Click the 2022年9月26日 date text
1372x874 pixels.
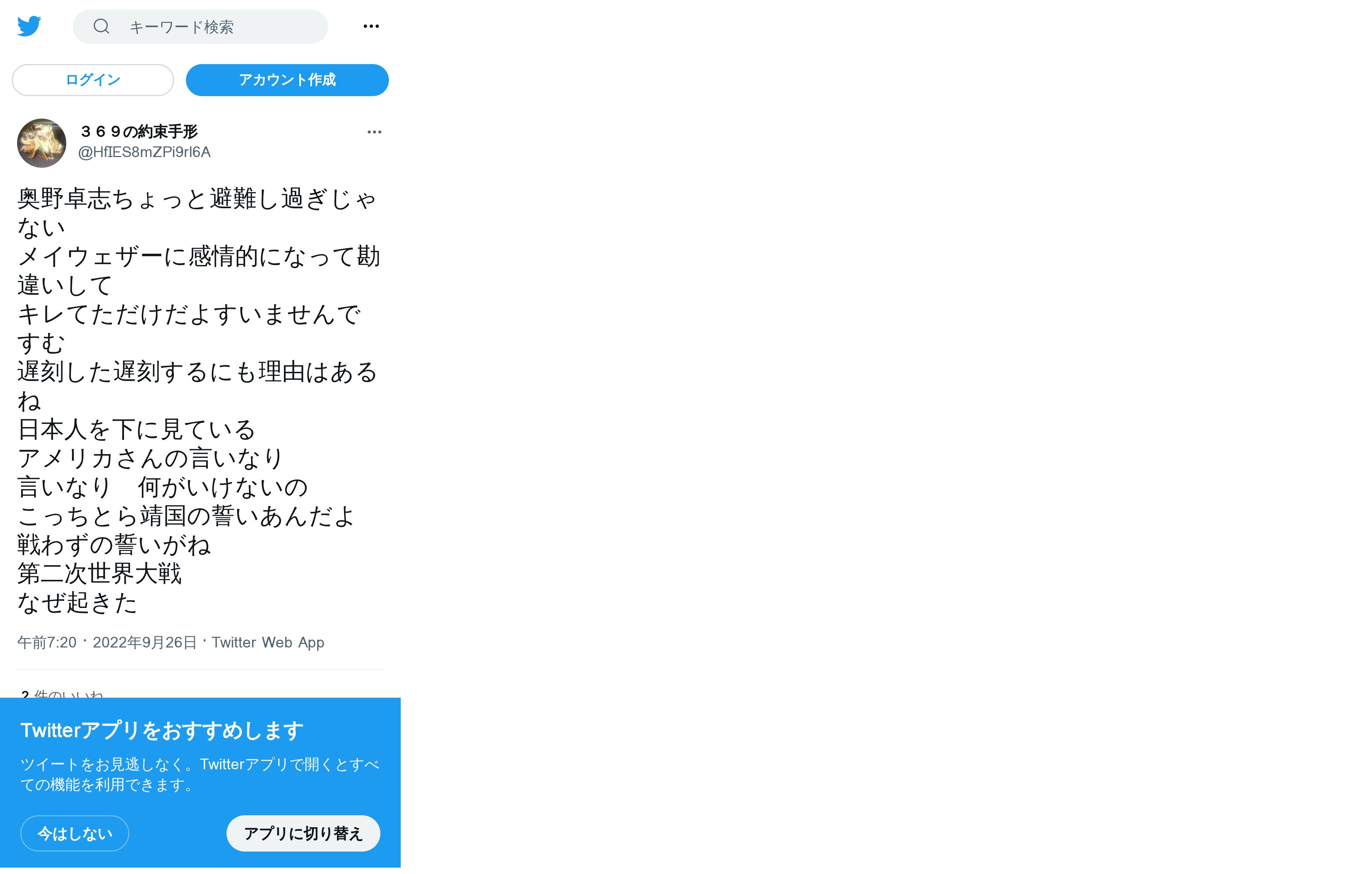145,643
